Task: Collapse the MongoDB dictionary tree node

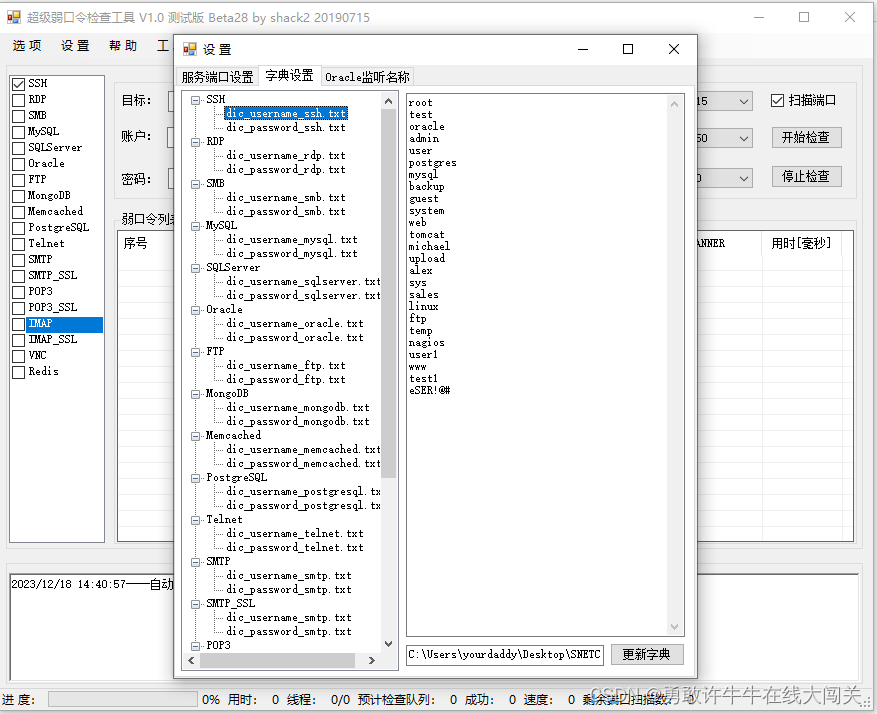Action: pyautogui.click(x=193, y=393)
